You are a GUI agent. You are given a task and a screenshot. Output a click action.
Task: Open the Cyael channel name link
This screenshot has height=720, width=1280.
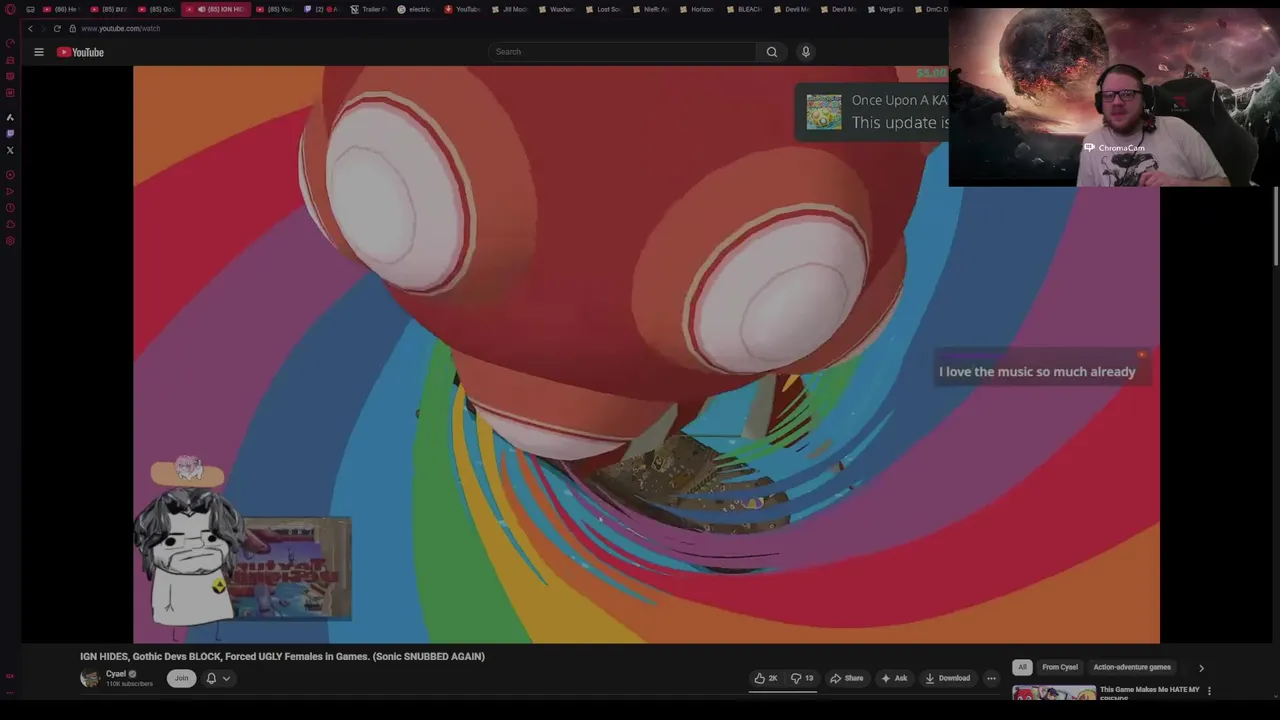click(x=116, y=674)
